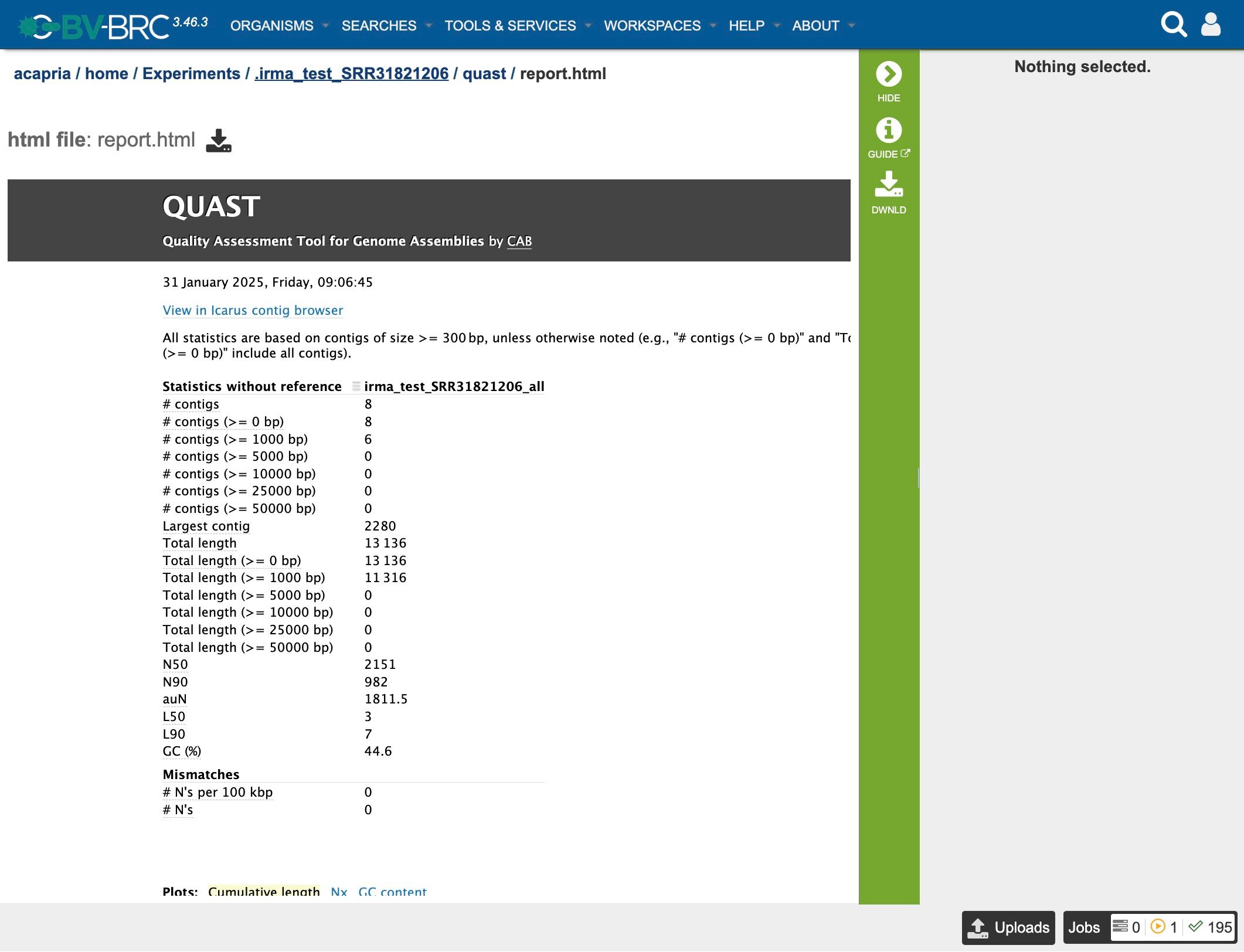Open View in Icarus contig browser link
The height and width of the screenshot is (952, 1244).
253,310
